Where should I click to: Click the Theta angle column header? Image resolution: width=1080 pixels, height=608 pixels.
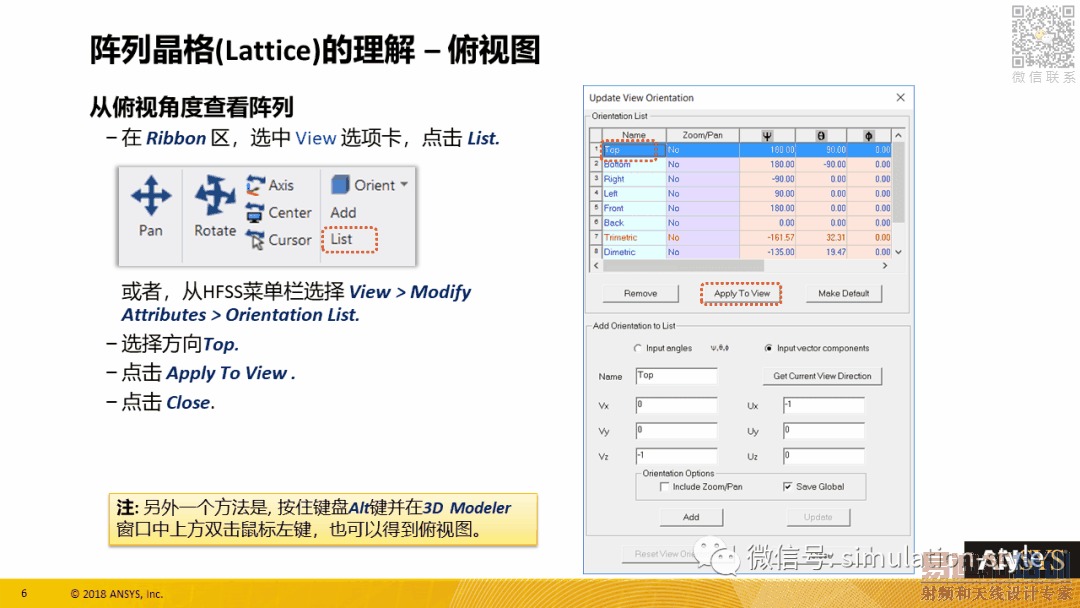[821, 135]
